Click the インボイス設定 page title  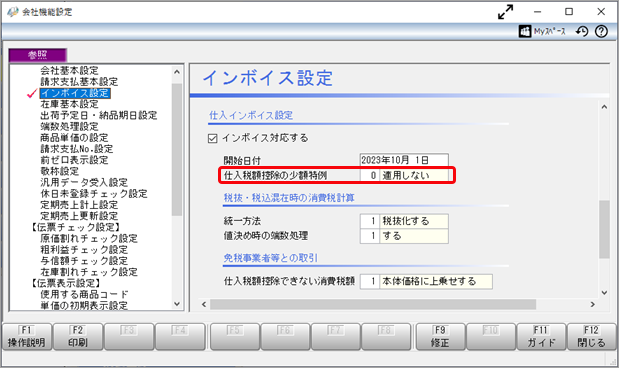tap(268, 78)
